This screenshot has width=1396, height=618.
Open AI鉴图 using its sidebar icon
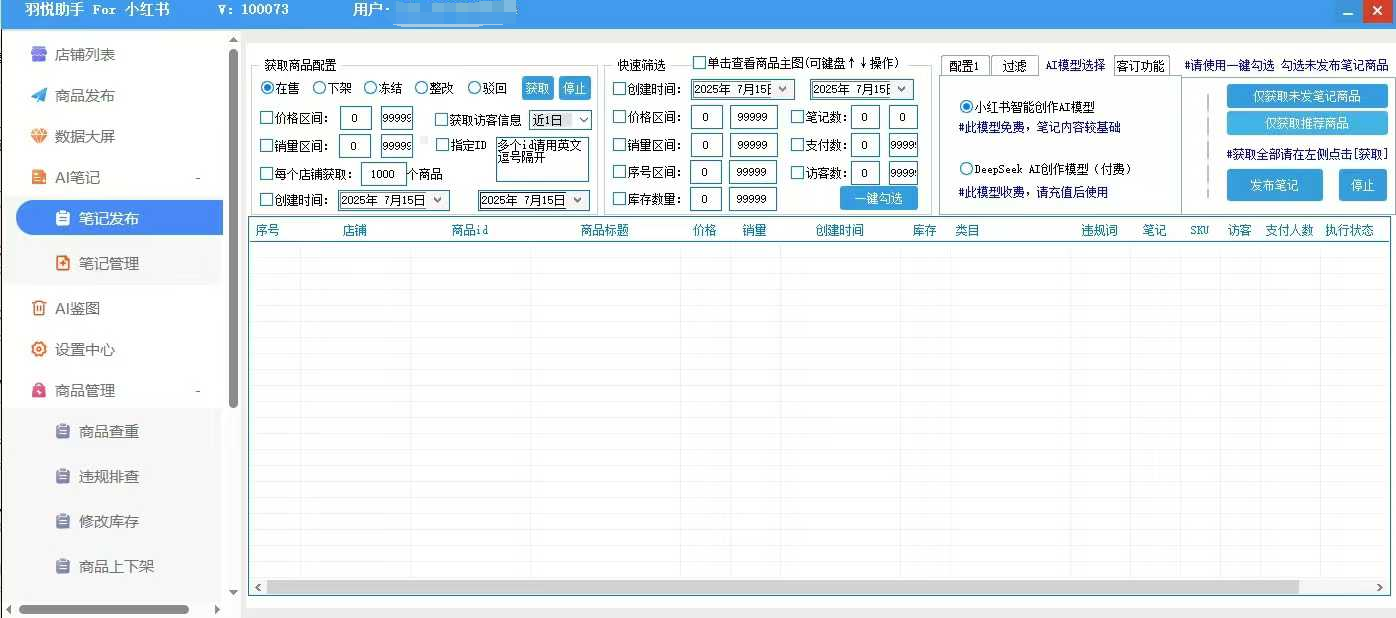coord(39,308)
